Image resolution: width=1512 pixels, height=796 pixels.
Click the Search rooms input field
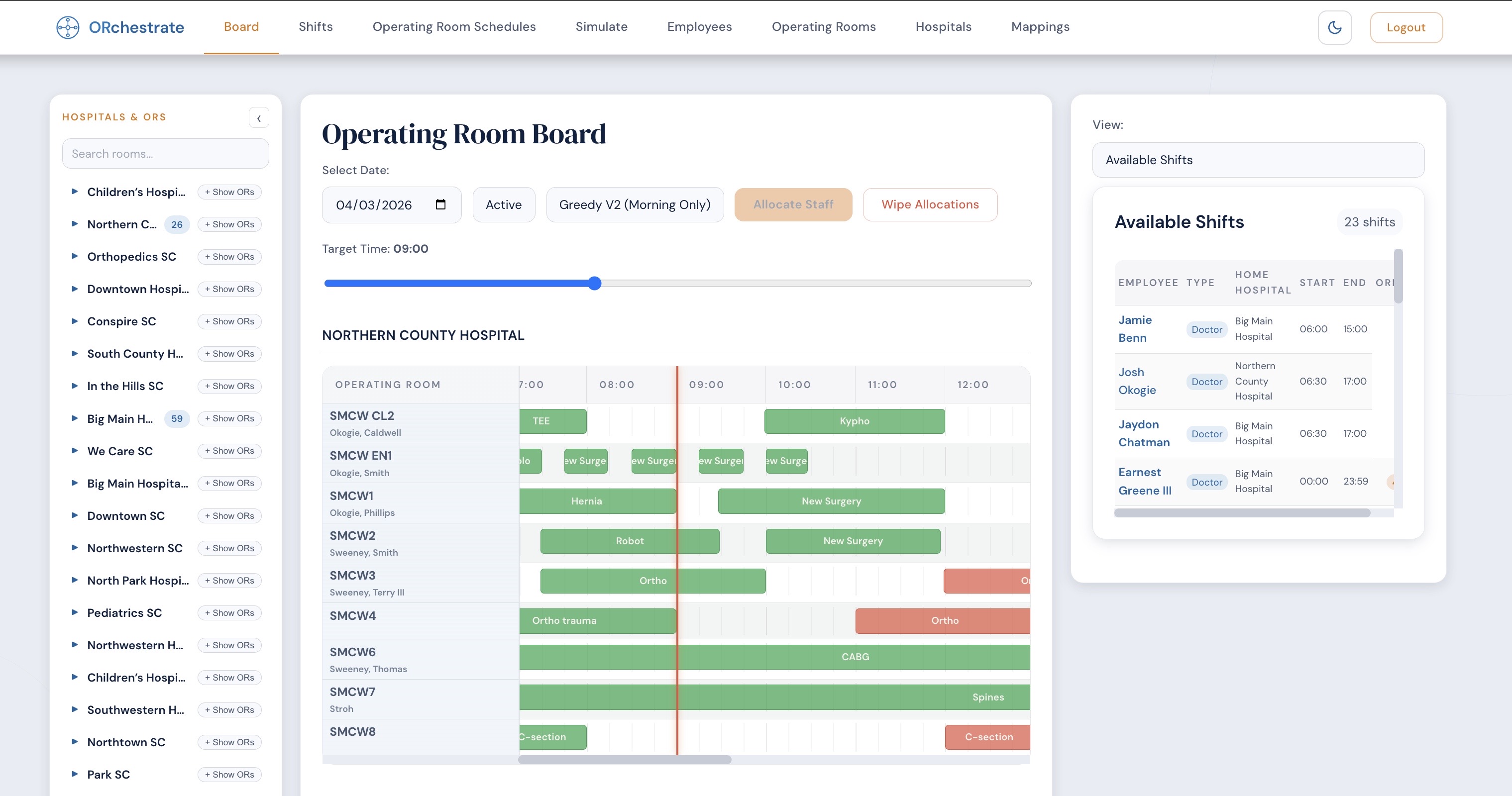166,154
